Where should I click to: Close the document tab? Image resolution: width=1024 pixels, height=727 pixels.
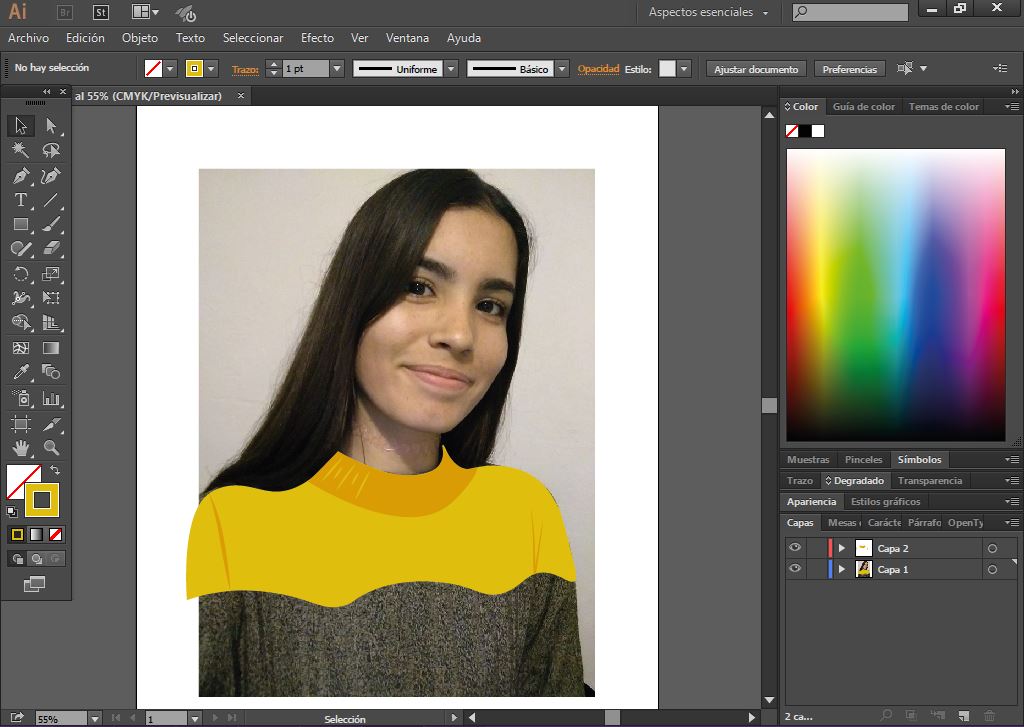tap(241, 96)
